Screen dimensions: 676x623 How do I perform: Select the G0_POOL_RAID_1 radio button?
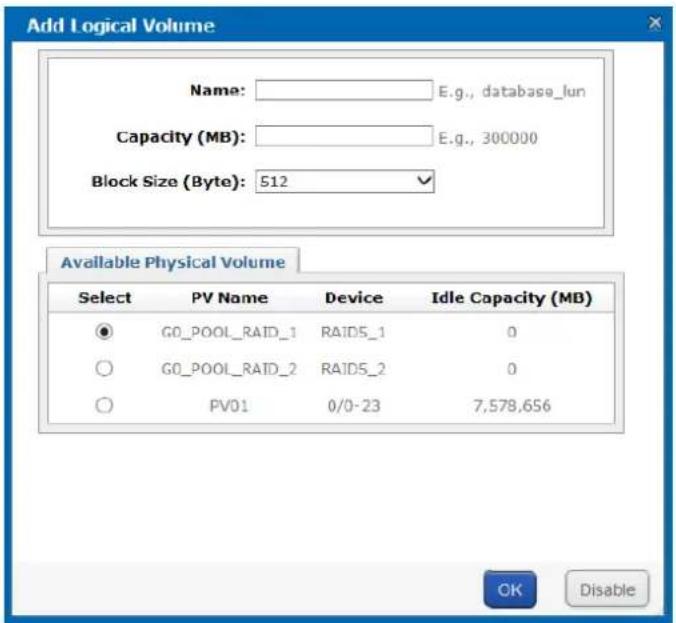[104, 332]
